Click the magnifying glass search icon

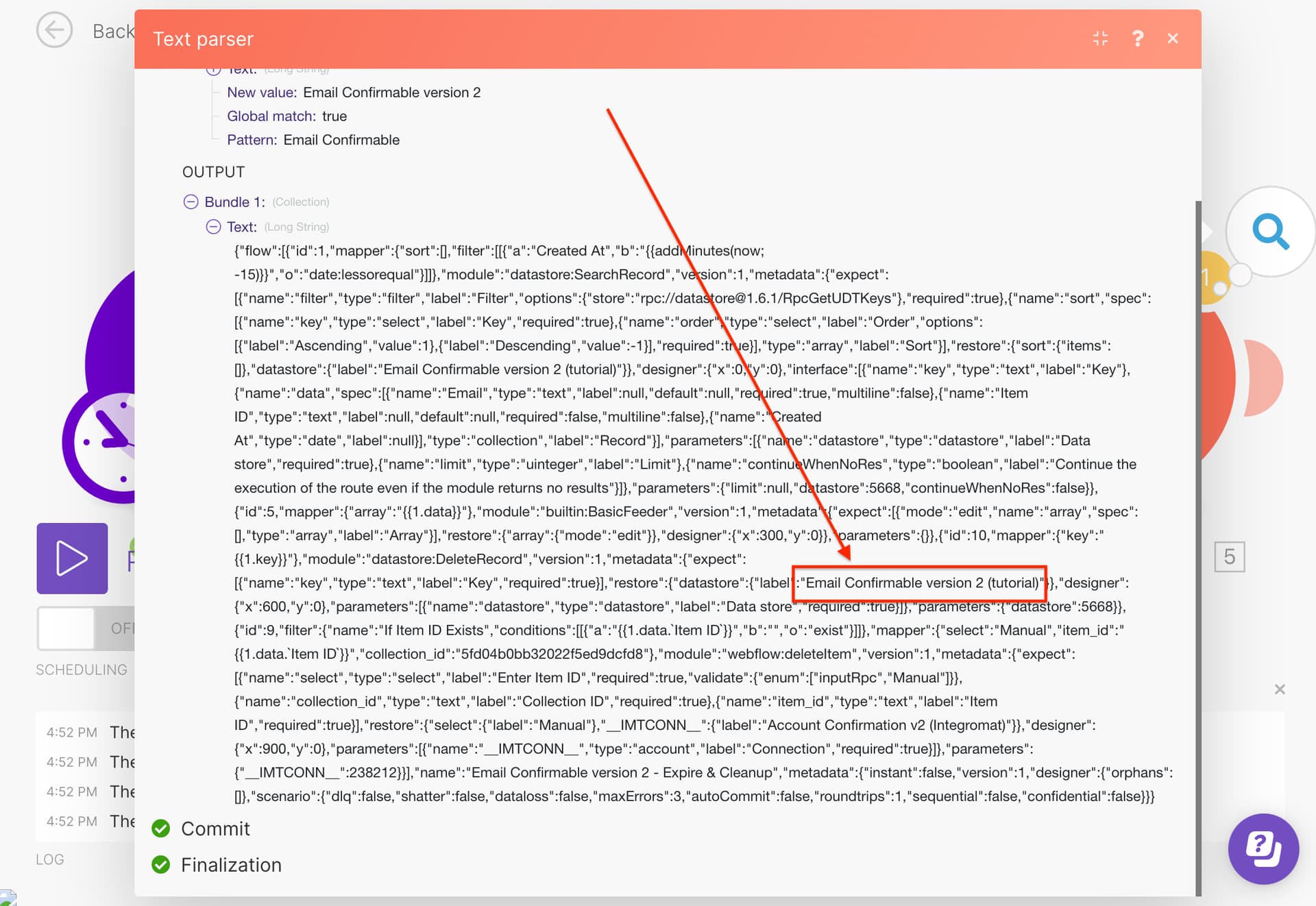coord(1270,232)
